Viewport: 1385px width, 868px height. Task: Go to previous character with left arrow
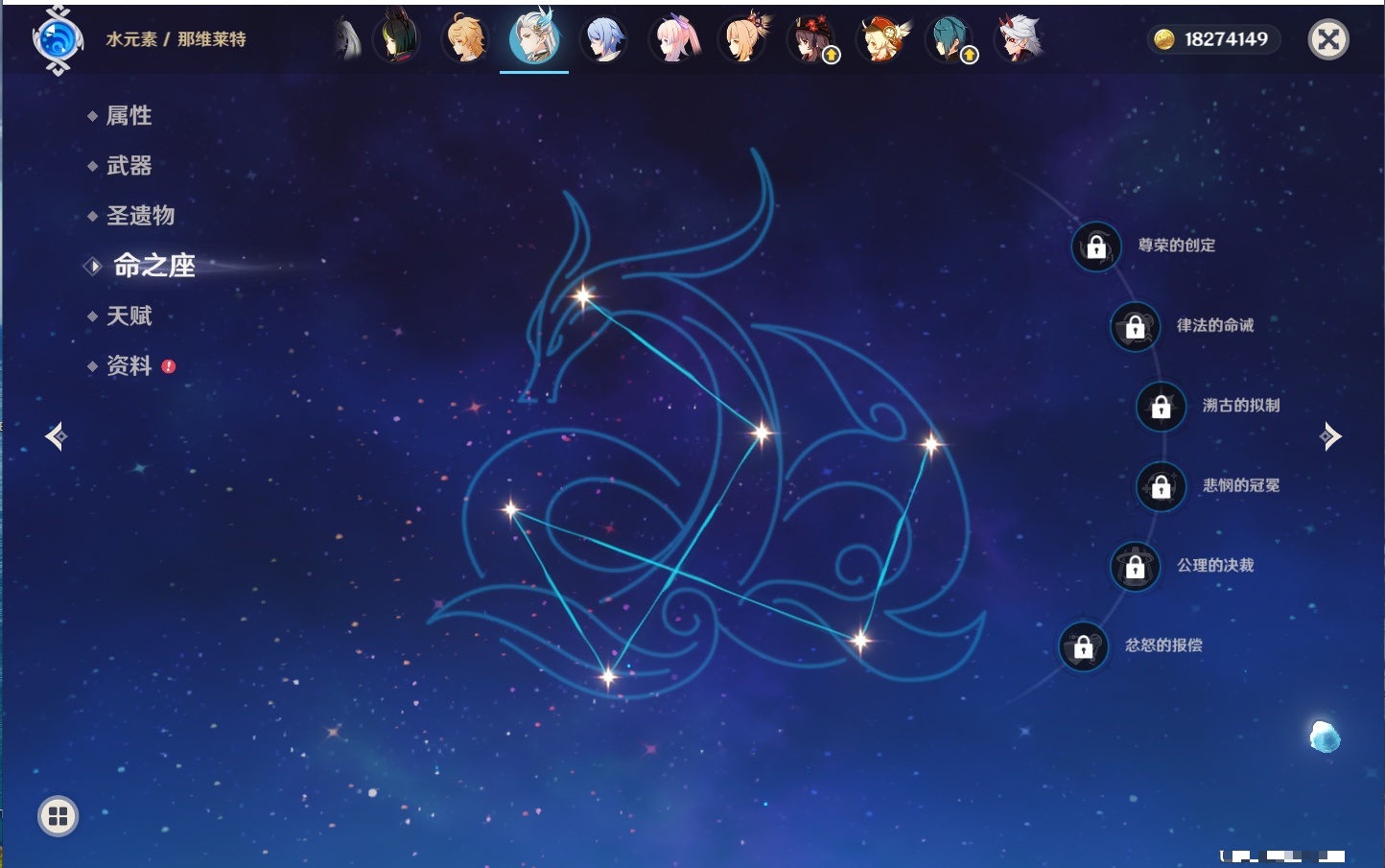(57, 436)
